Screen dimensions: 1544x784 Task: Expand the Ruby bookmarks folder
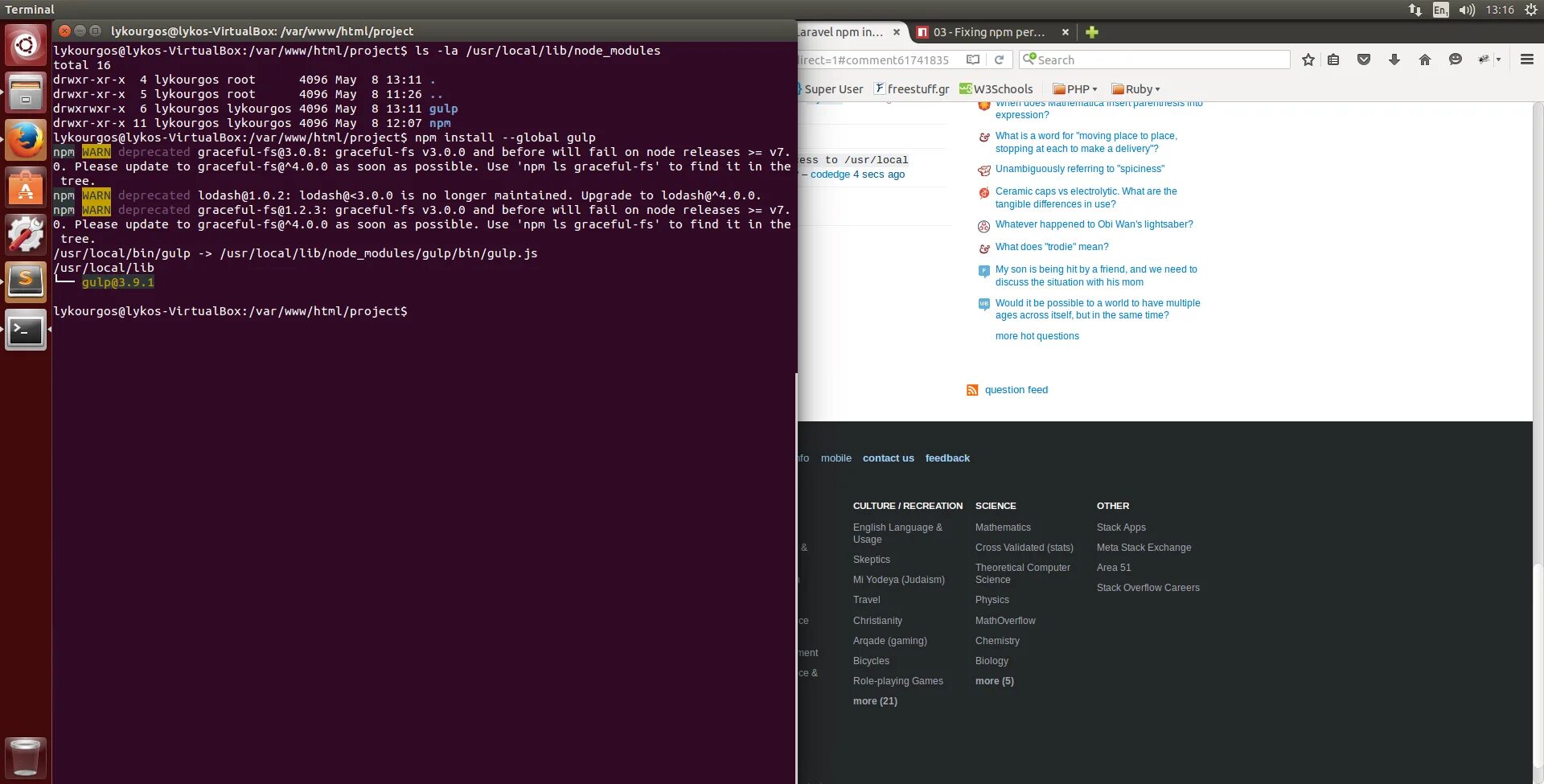point(1135,89)
